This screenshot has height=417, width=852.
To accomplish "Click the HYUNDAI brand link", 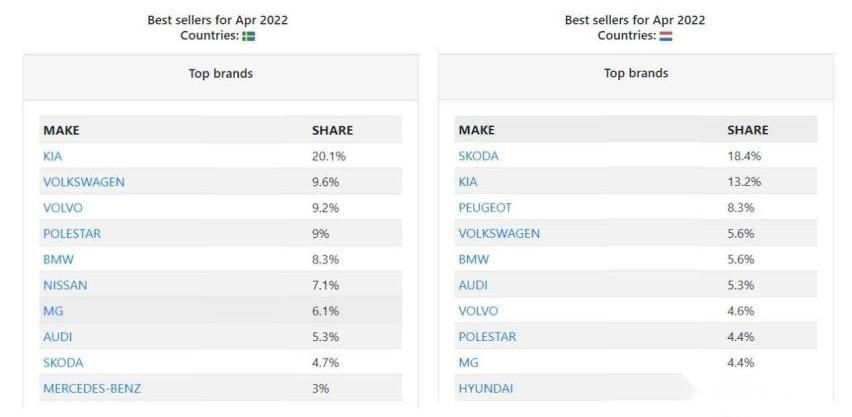I will point(485,389).
